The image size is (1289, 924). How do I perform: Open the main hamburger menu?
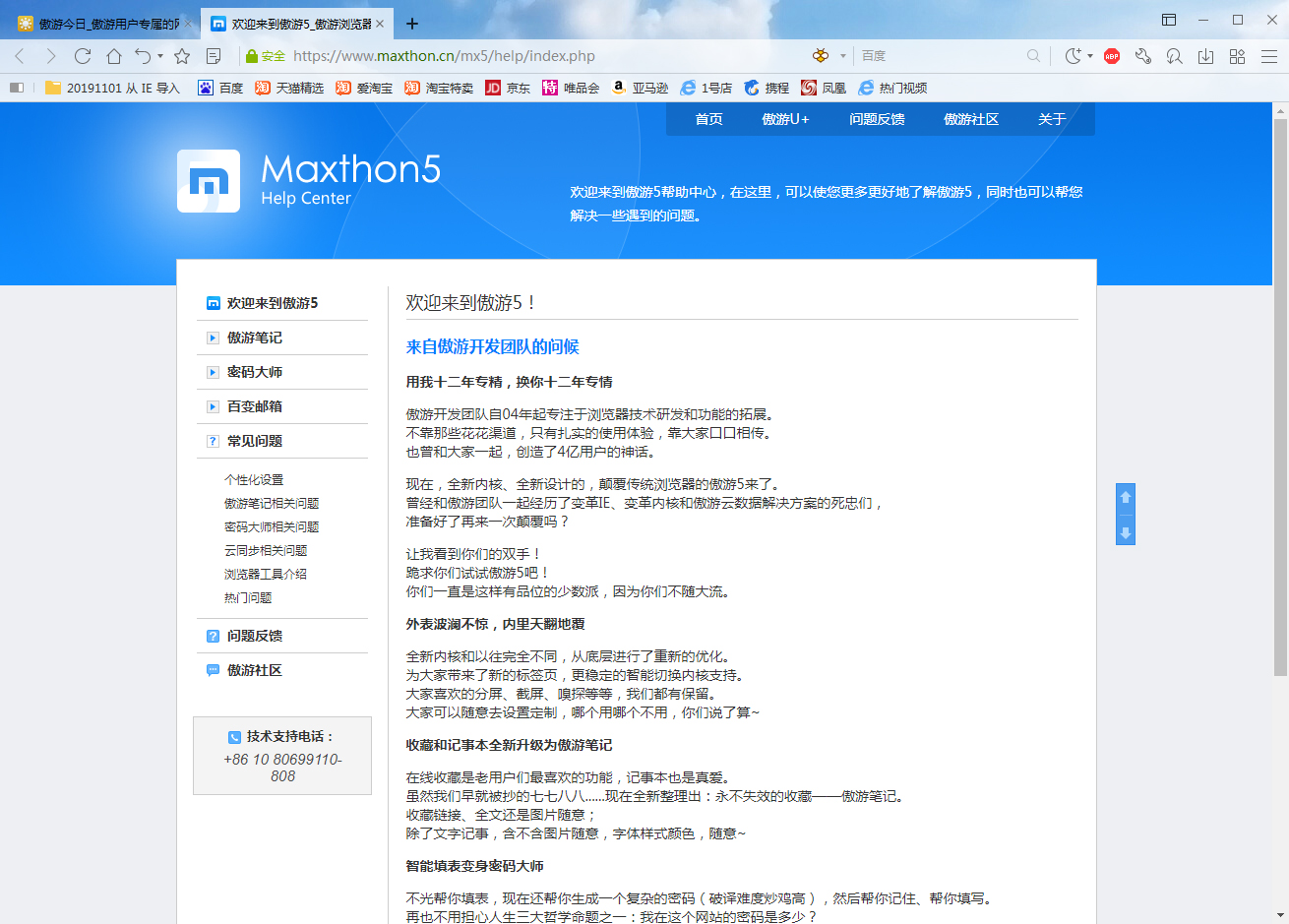click(x=1270, y=56)
